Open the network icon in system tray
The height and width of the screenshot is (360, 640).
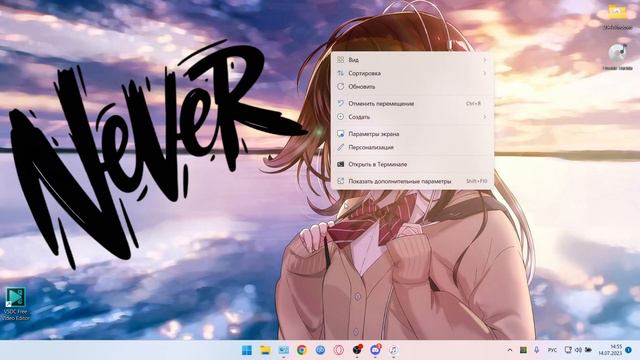pos(568,350)
